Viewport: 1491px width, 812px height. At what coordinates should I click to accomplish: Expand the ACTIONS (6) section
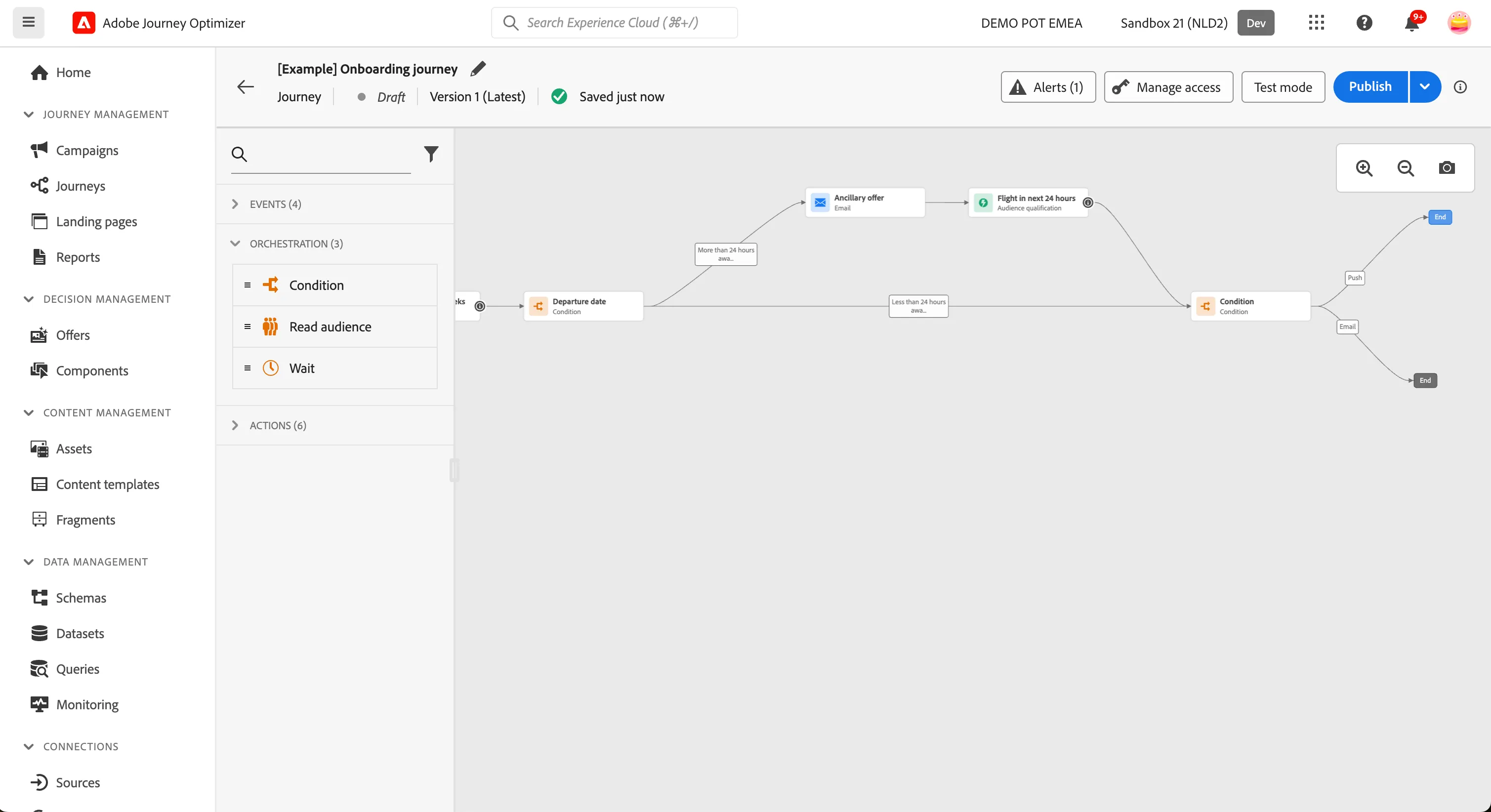coord(334,425)
